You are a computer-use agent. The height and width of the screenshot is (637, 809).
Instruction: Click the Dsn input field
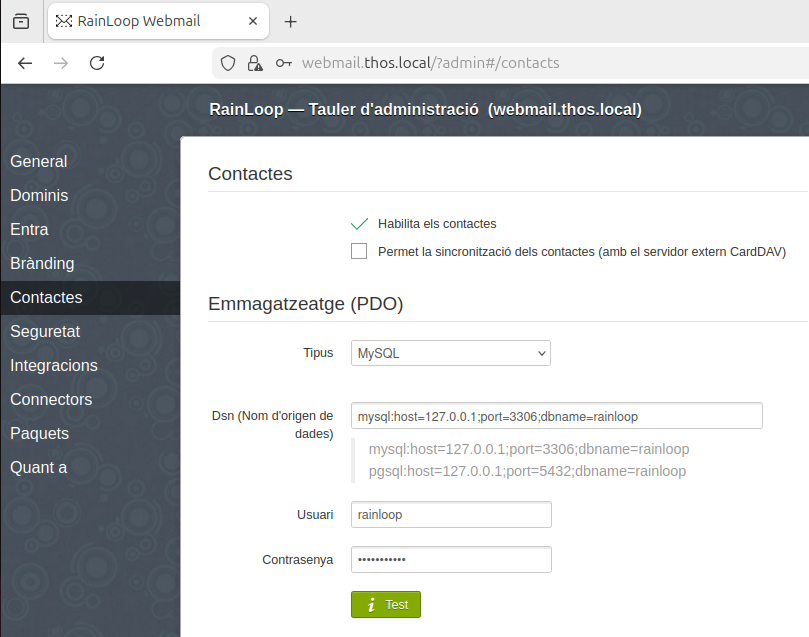coord(557,416)
